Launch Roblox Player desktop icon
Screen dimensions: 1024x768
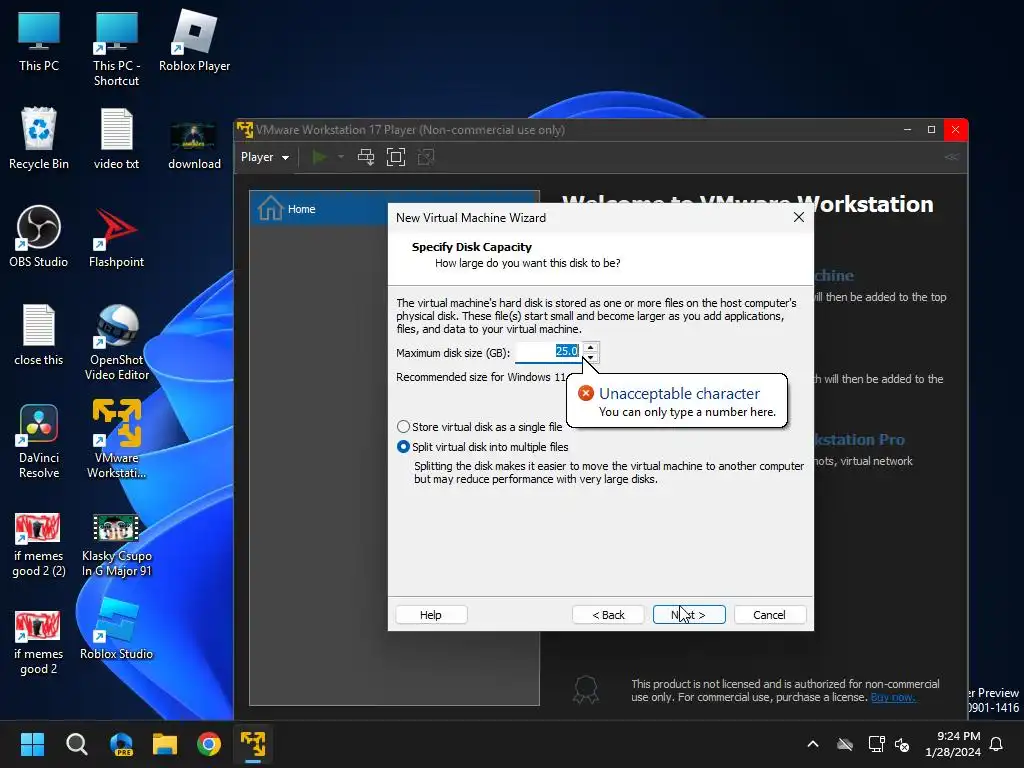click(x=194, y=40)
